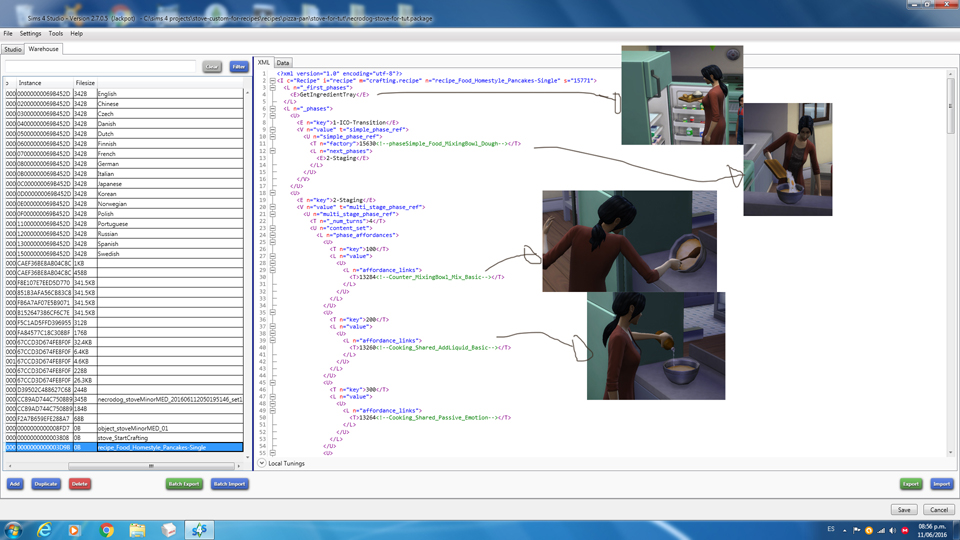Open the Windows Start menu
The image size is (960, 540).
(13, 530)
